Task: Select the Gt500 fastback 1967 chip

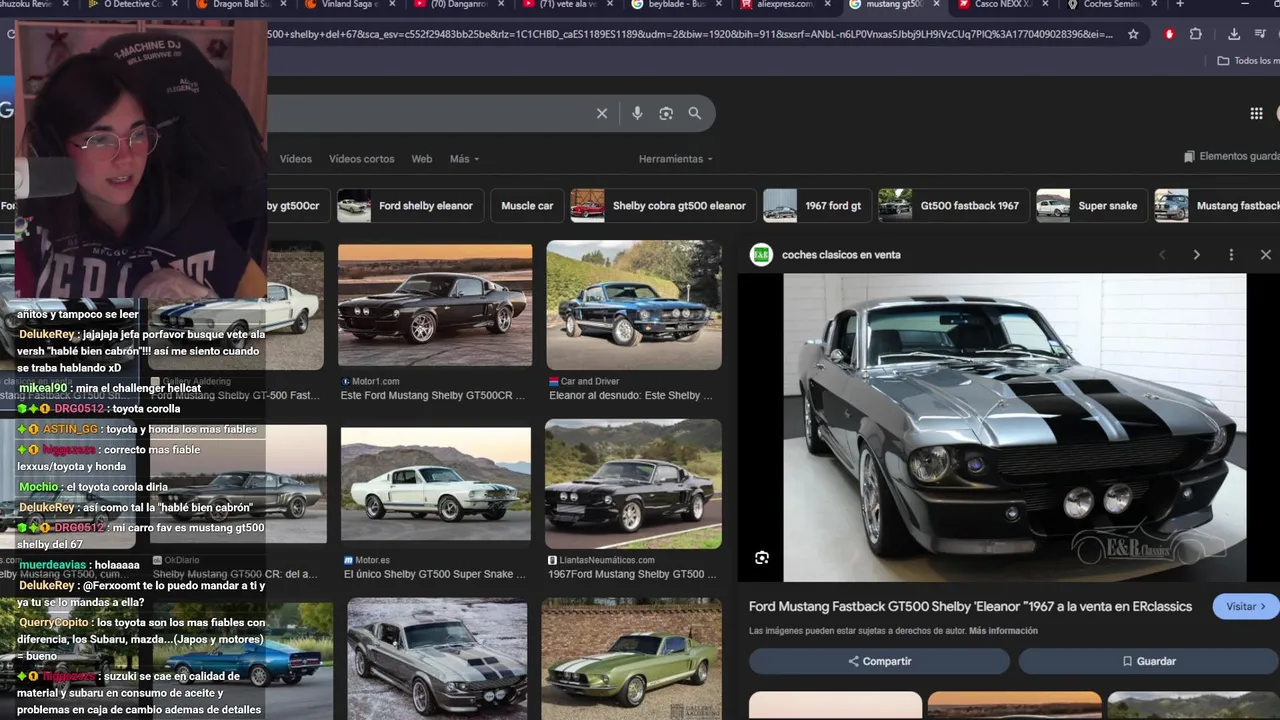Action: tap(954, 206)
